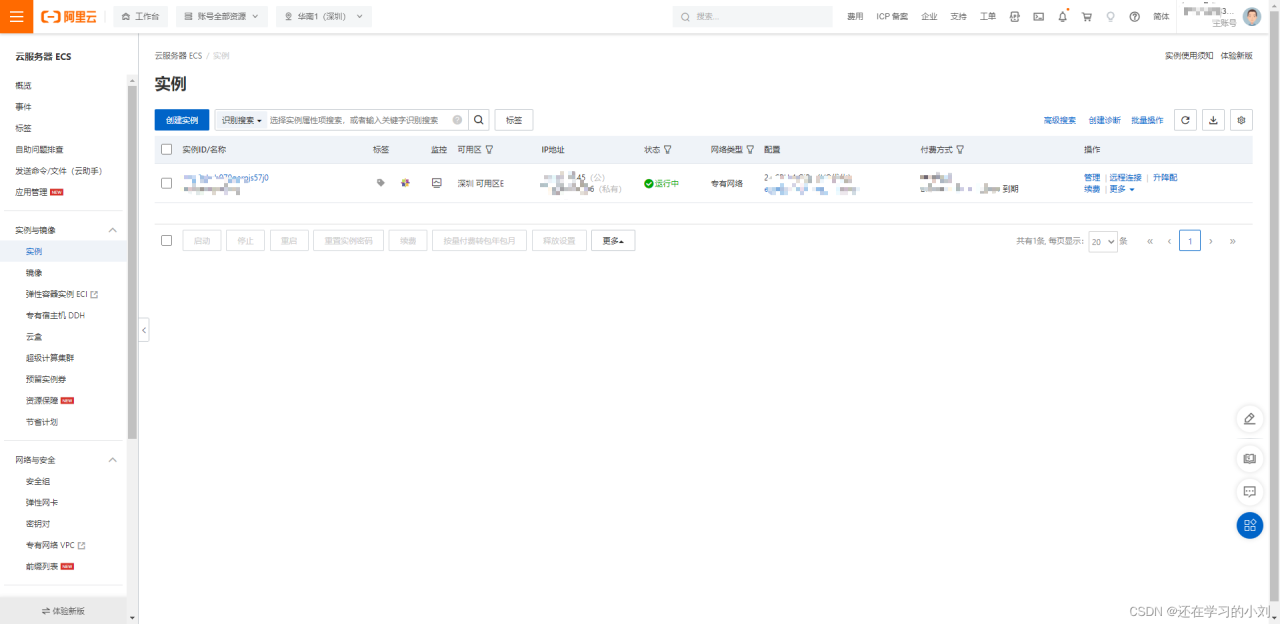The image size is (1280, 624).
Task: Tick the bottom batch-action checkbox
Action: click(167, 240)
